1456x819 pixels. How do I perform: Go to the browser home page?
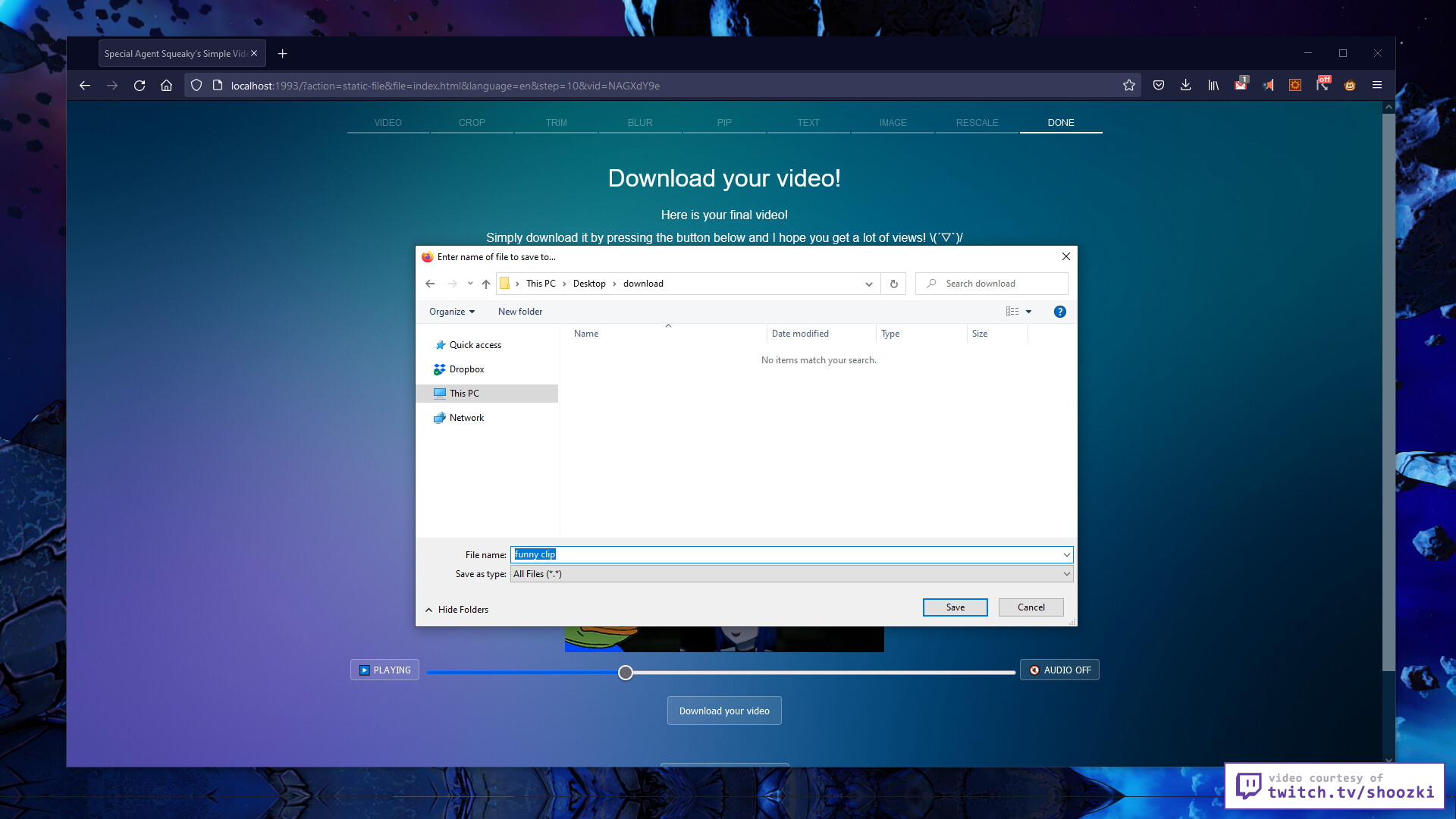point(167,86)
